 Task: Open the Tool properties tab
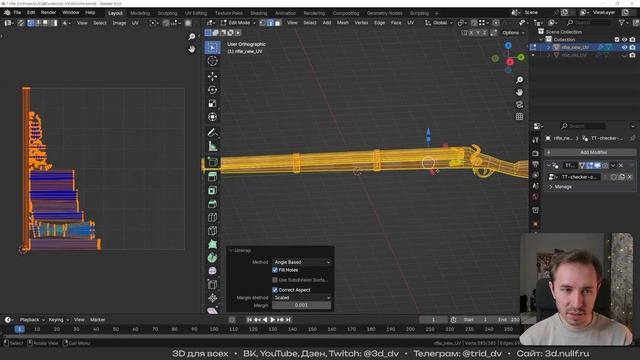[536, 140]
